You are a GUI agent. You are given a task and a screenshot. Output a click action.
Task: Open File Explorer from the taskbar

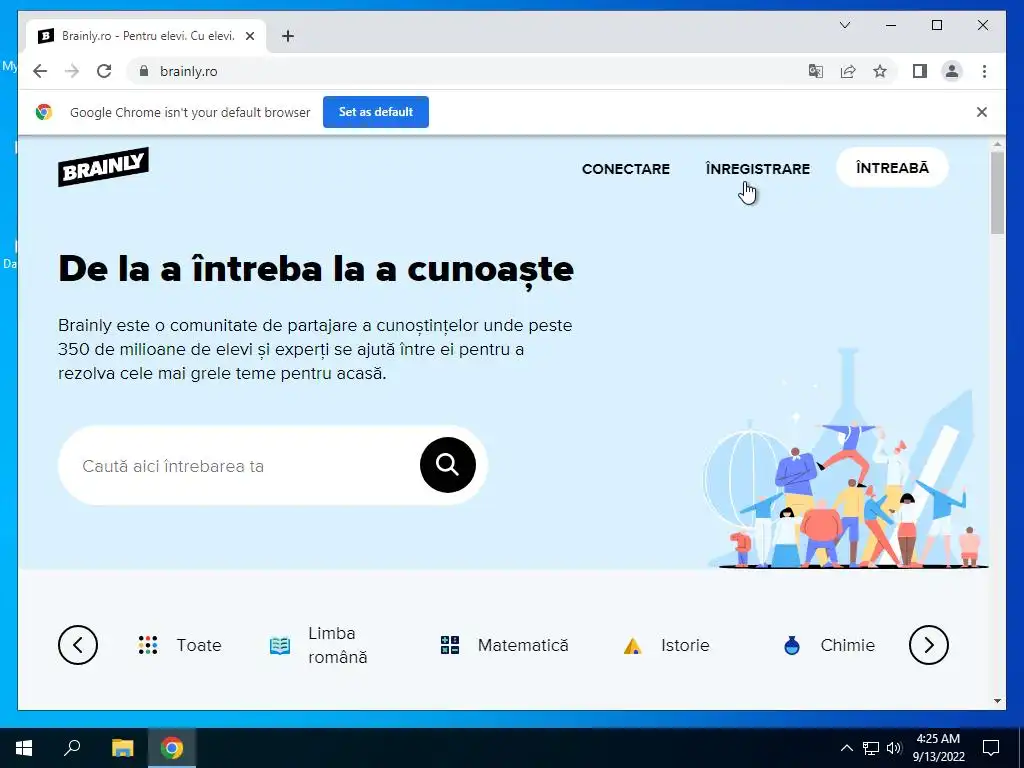122,748
